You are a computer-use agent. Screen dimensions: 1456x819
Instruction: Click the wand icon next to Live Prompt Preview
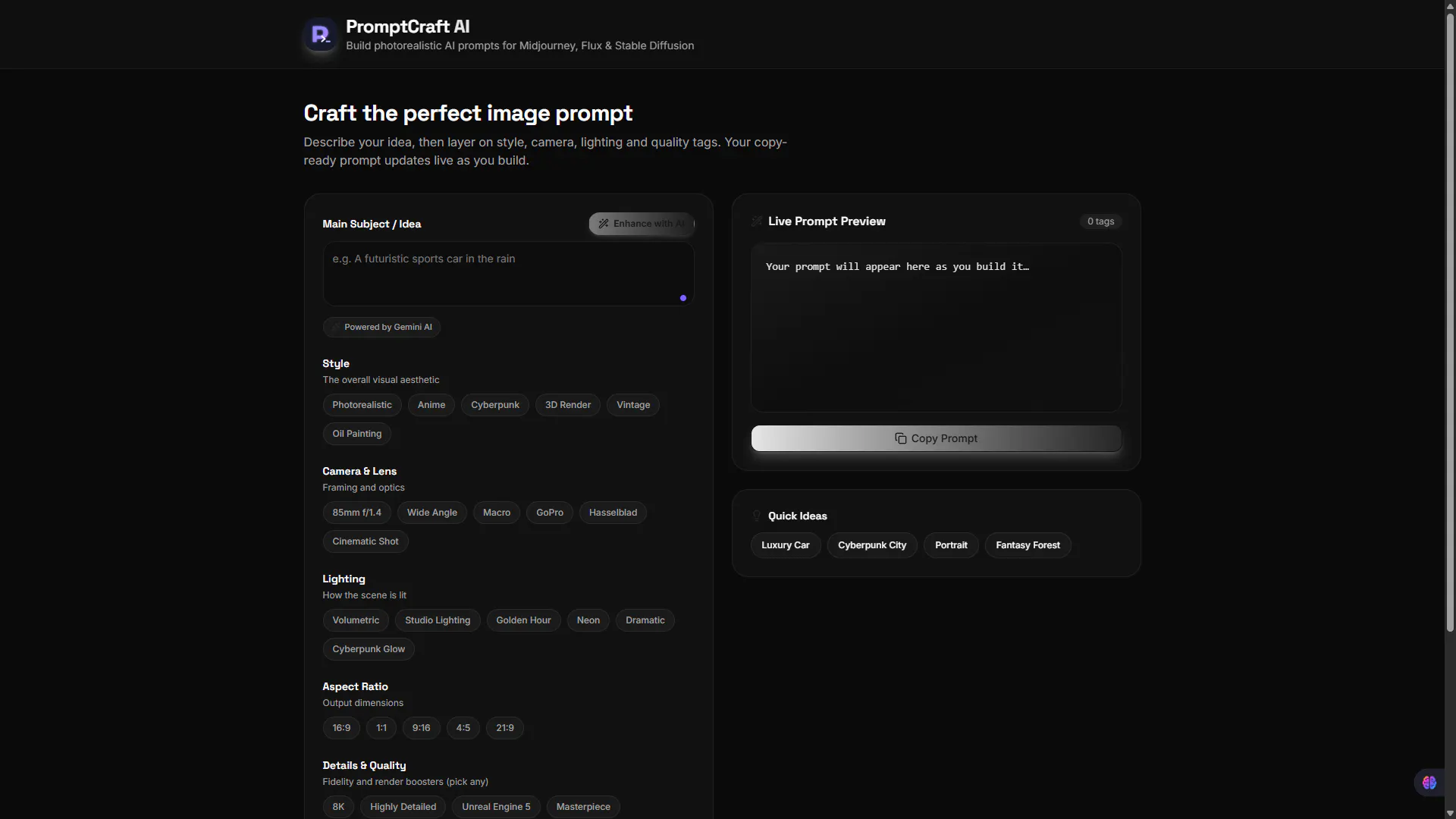(x=756, y=221)
